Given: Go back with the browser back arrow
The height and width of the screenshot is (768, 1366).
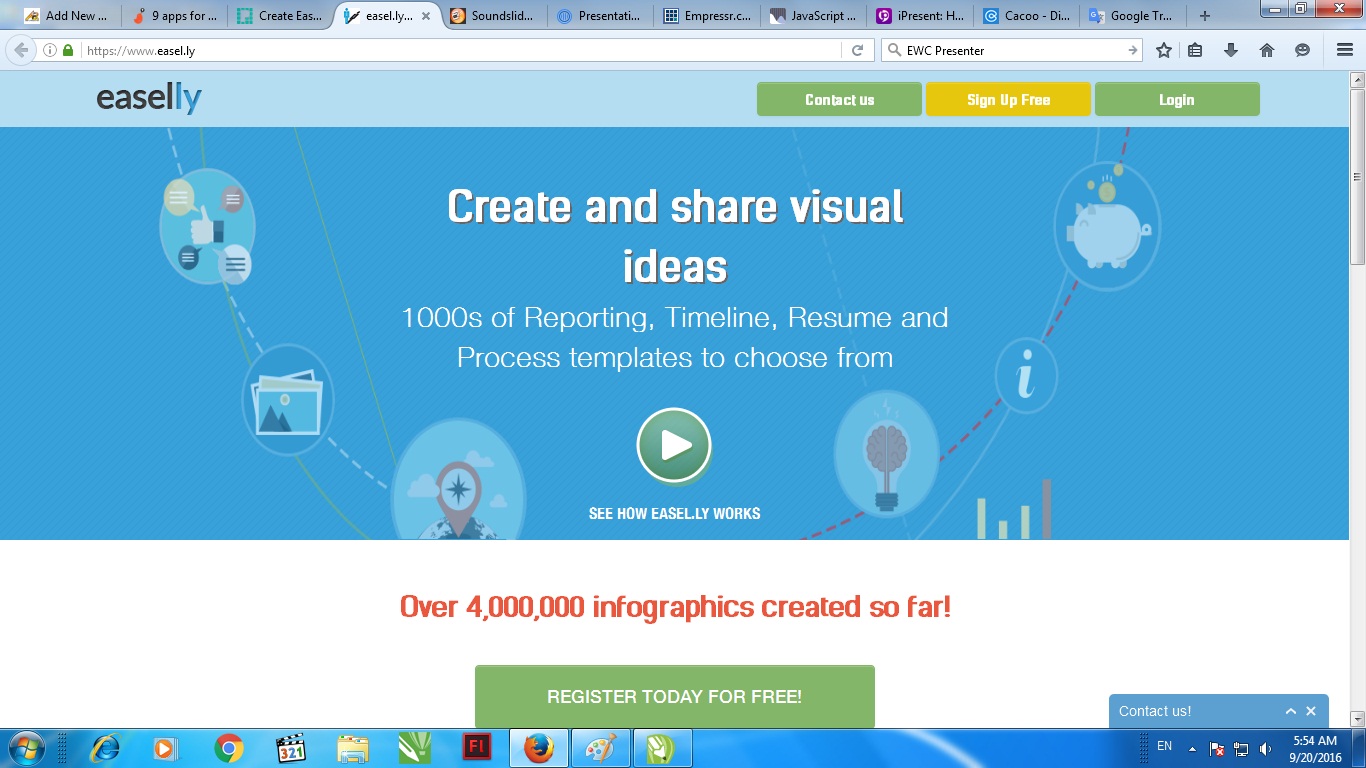Looking at the screenshot, I should pos(21,50).
